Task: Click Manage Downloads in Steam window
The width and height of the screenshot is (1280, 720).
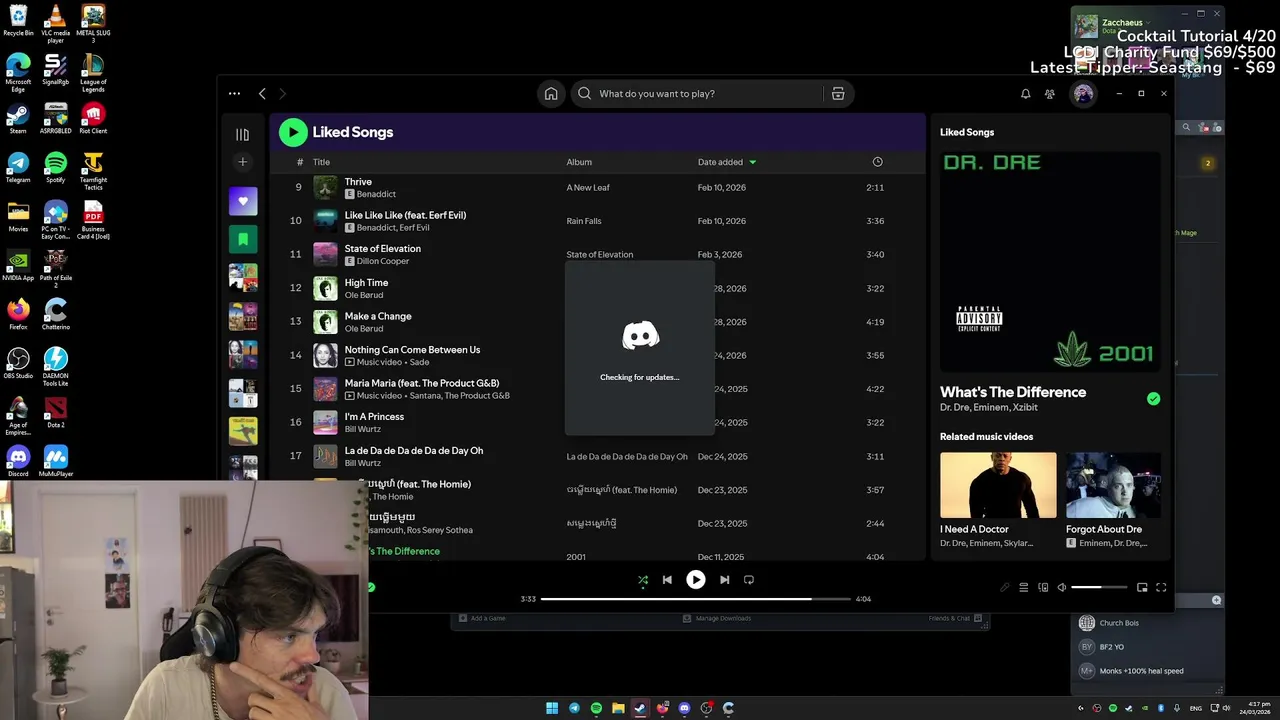Action: [716, 619]
